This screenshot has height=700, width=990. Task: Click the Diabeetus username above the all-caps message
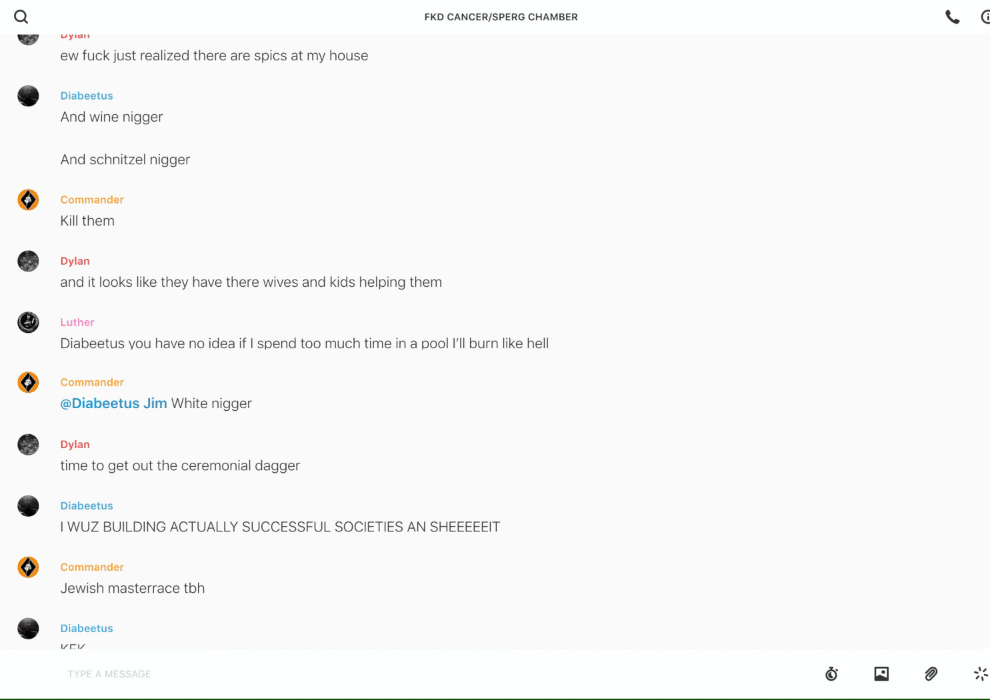click(86, 506)
